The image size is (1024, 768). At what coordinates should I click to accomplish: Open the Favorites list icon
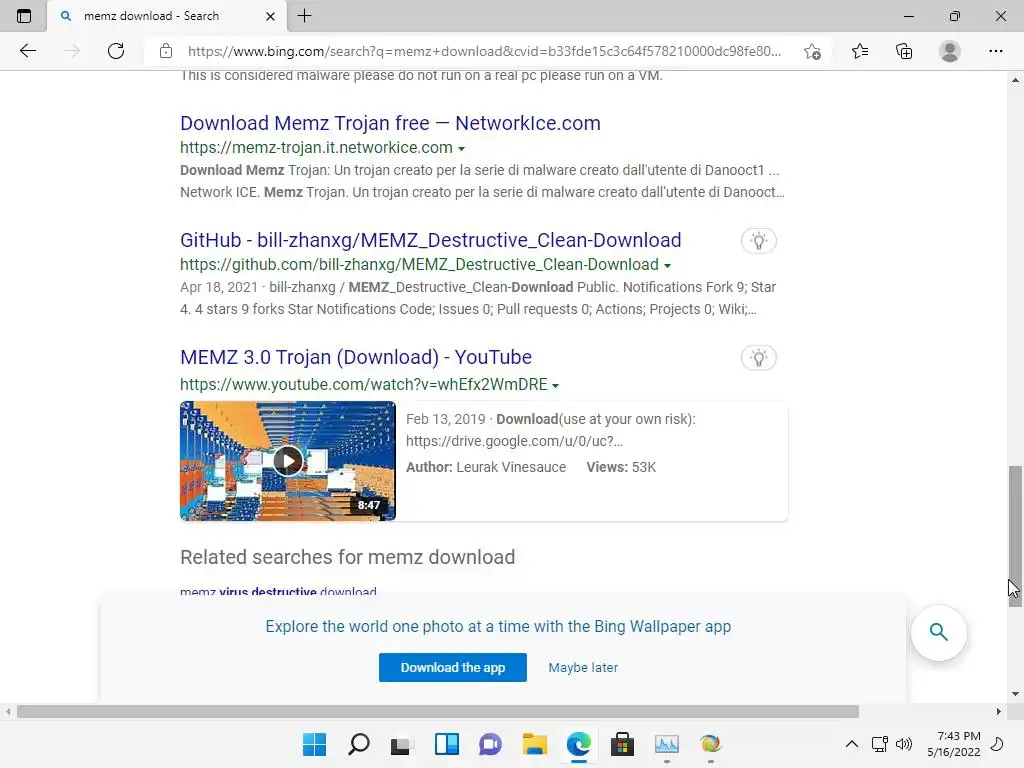(x=860, y=51)
